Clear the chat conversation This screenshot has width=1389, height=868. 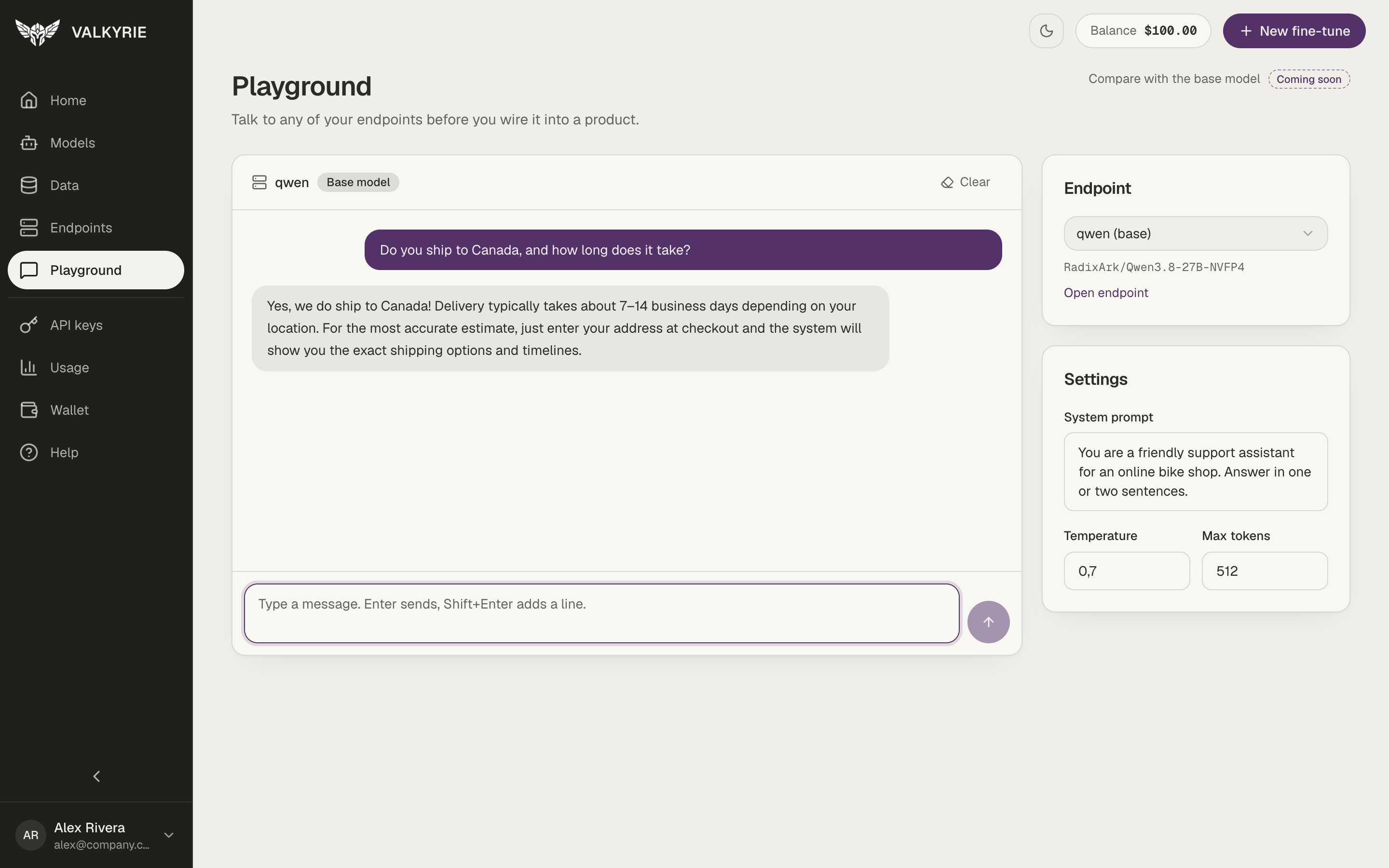click(x=966, y=183)
